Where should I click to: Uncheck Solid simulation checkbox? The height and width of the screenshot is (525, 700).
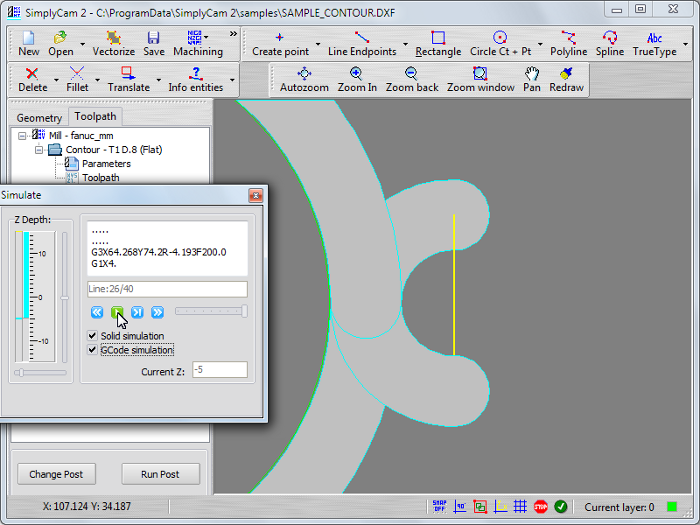click(x=93, y=336)
